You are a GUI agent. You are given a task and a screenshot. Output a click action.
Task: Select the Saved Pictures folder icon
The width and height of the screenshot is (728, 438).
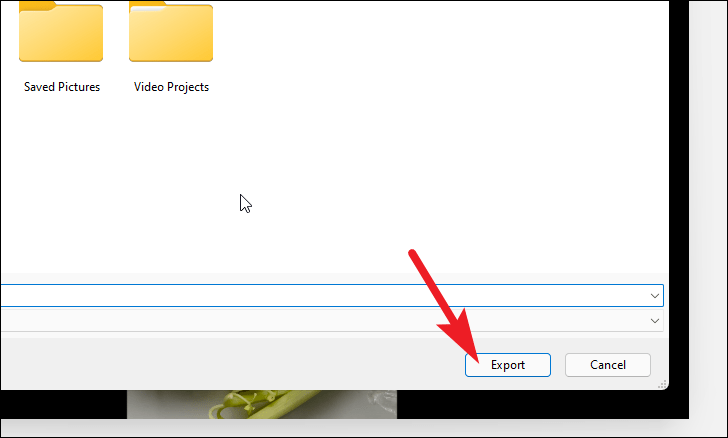point(61,31)
